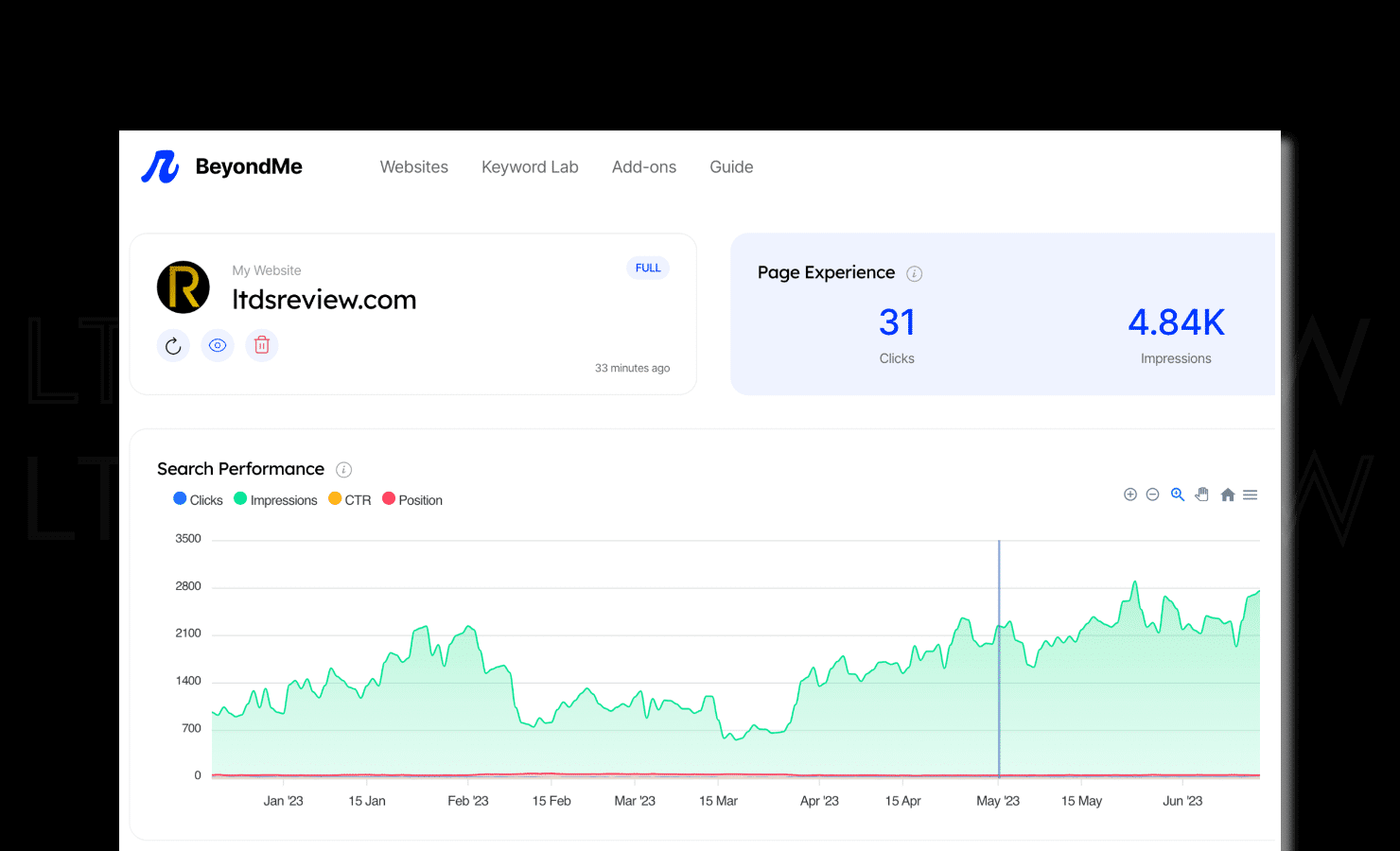Activate the box zoom tool on the chart
The height and width of the screenshot is (851, 1400).
pyautogui.click(x=1177, y=494)
